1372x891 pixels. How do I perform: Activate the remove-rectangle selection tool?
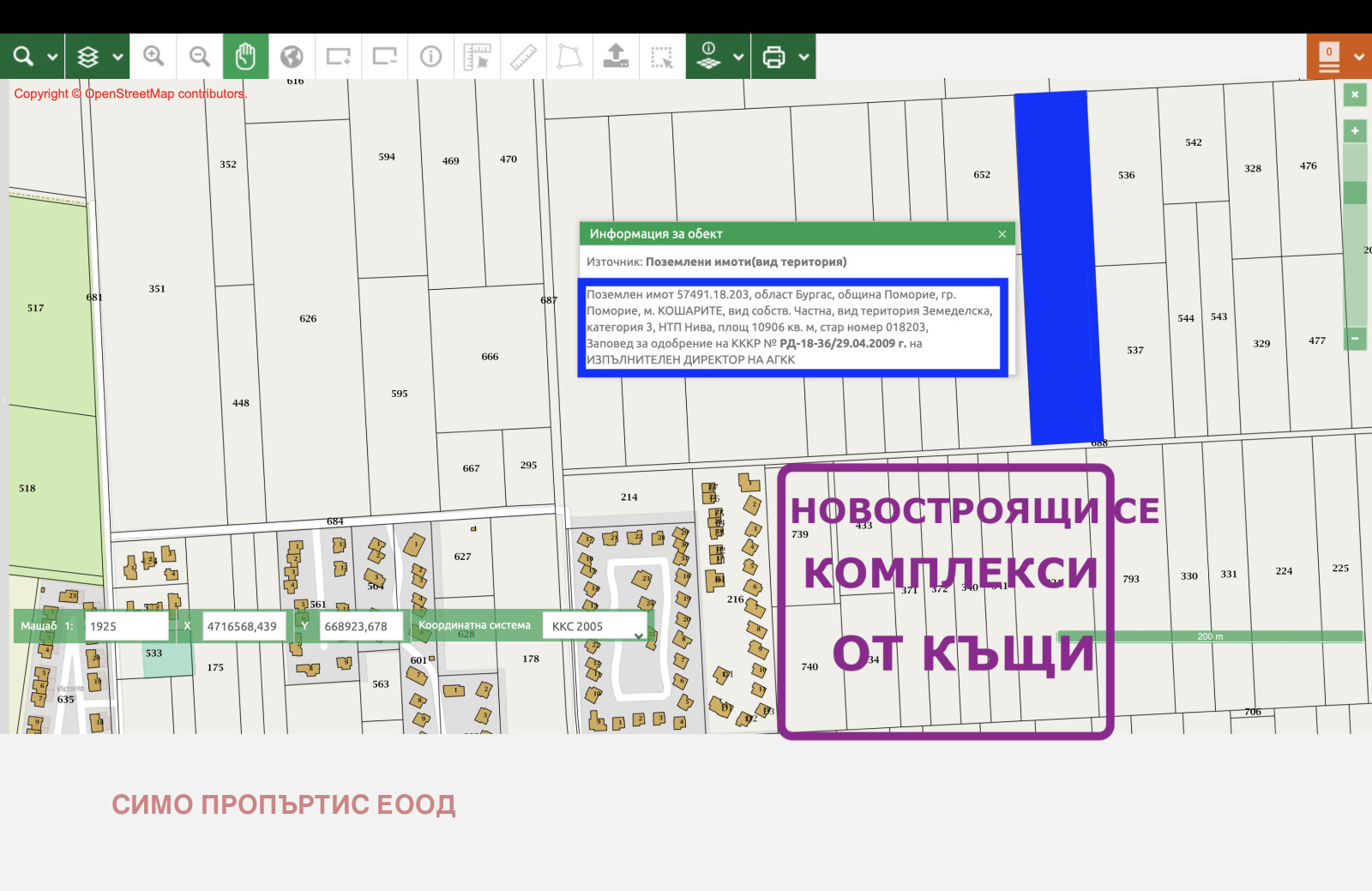tap(384, 56)
